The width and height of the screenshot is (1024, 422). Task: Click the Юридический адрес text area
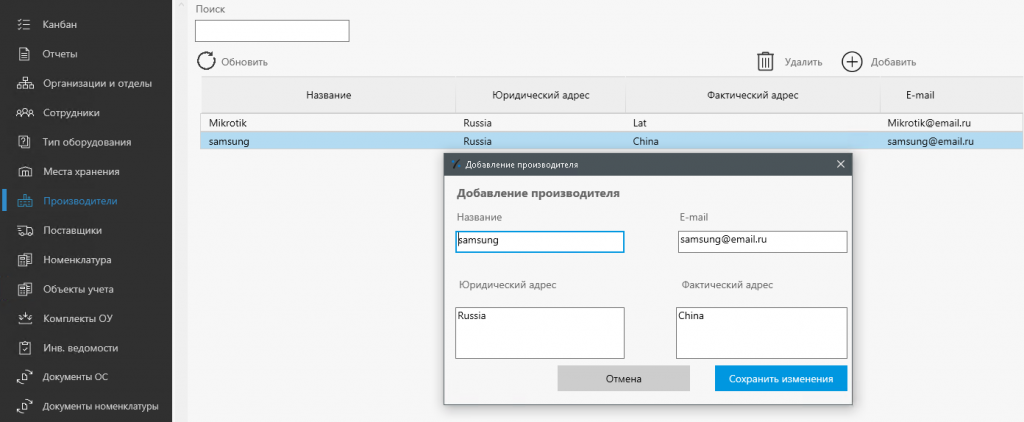coord(540,333)
